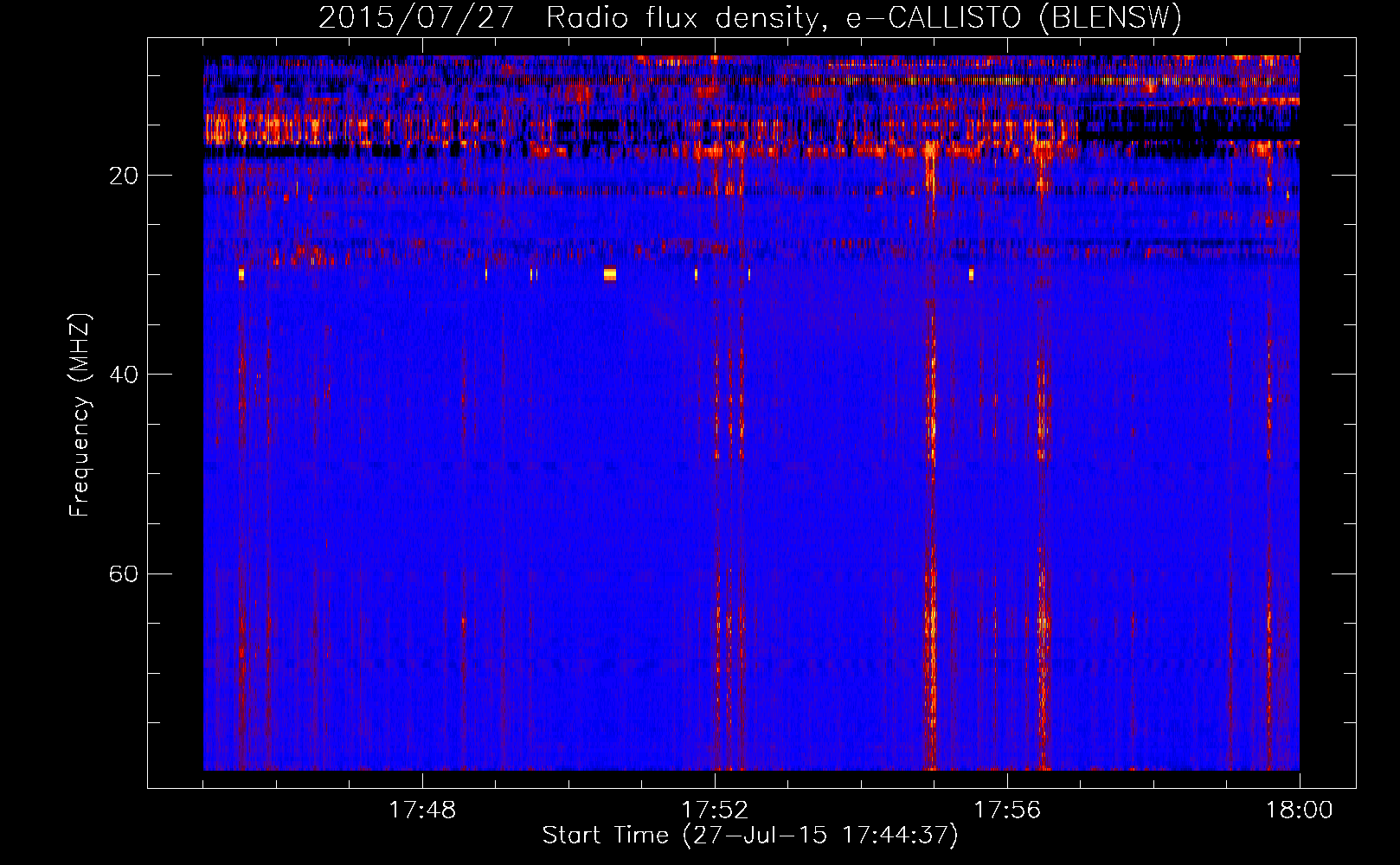This screenshot has width=1400, height=865.
Task: Click the 40 MHz frequency tick label
Action: 124,375
